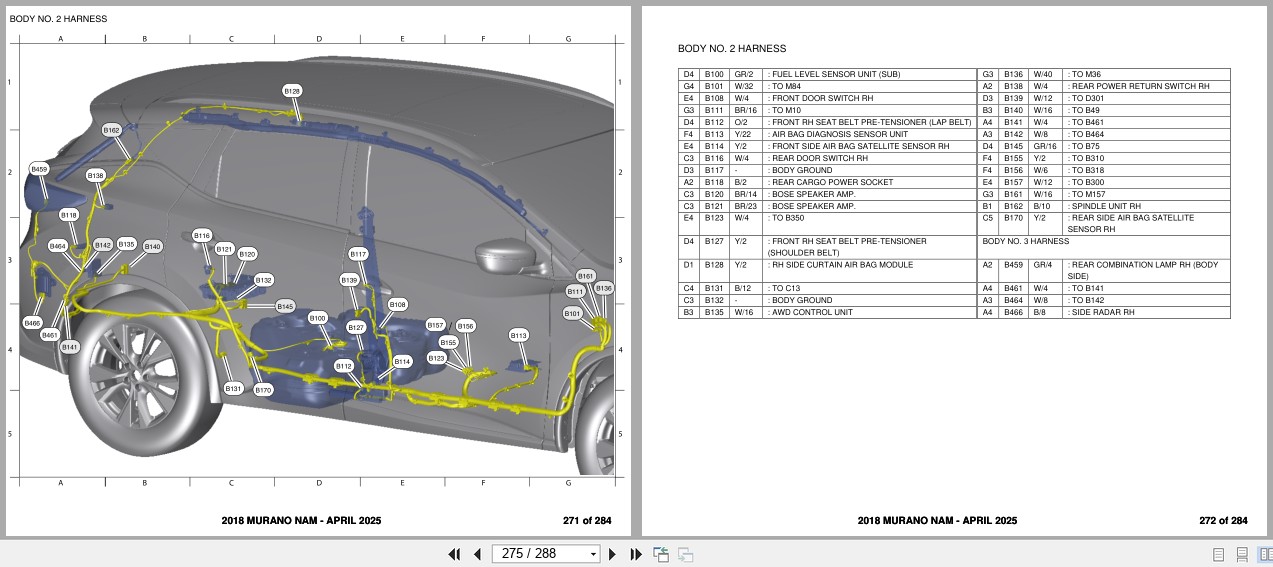
Task: Click connector label B121 on diagram
Action: tap(224, 249)
